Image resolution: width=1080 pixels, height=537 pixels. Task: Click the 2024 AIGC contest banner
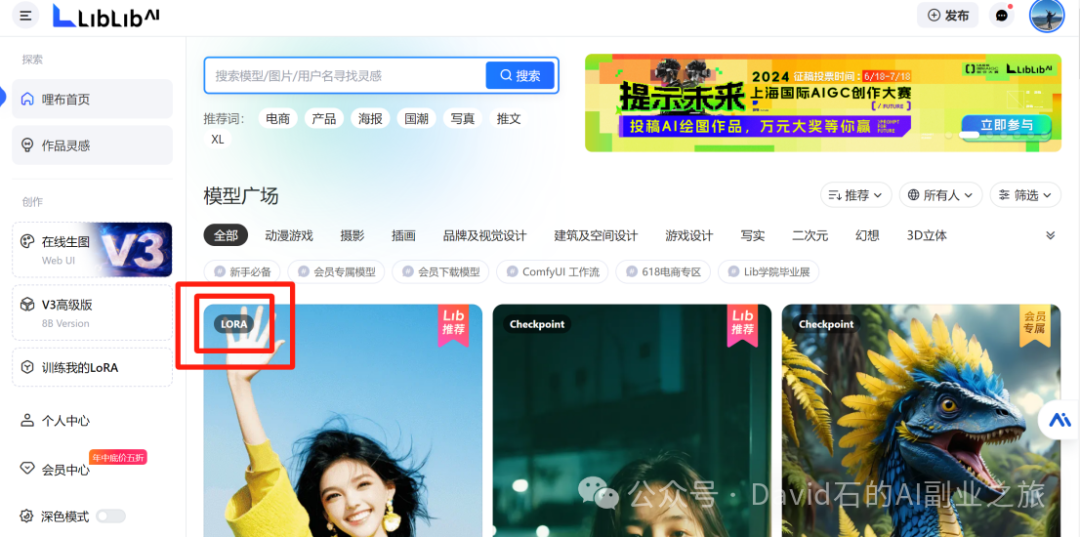coord(823,103)
